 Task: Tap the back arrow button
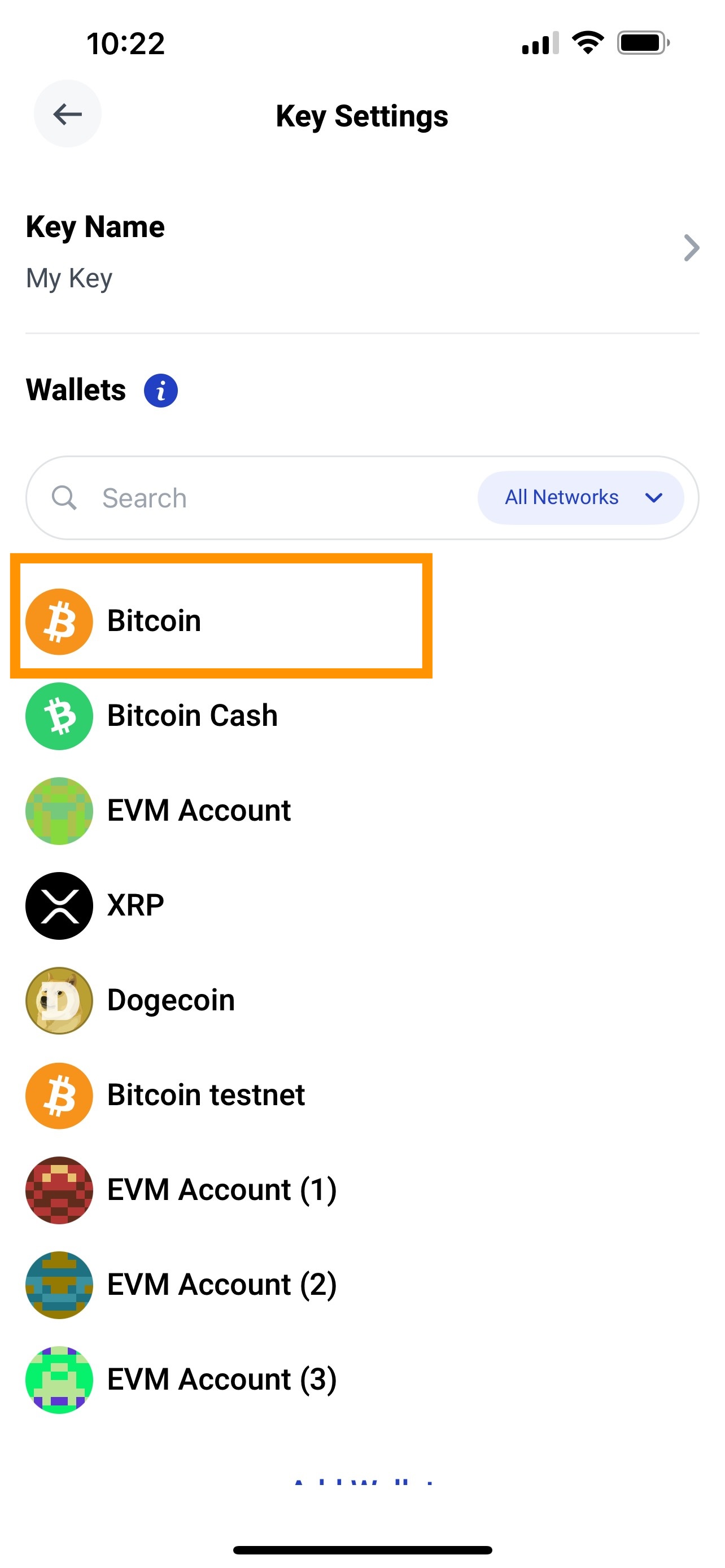[67, 114]
